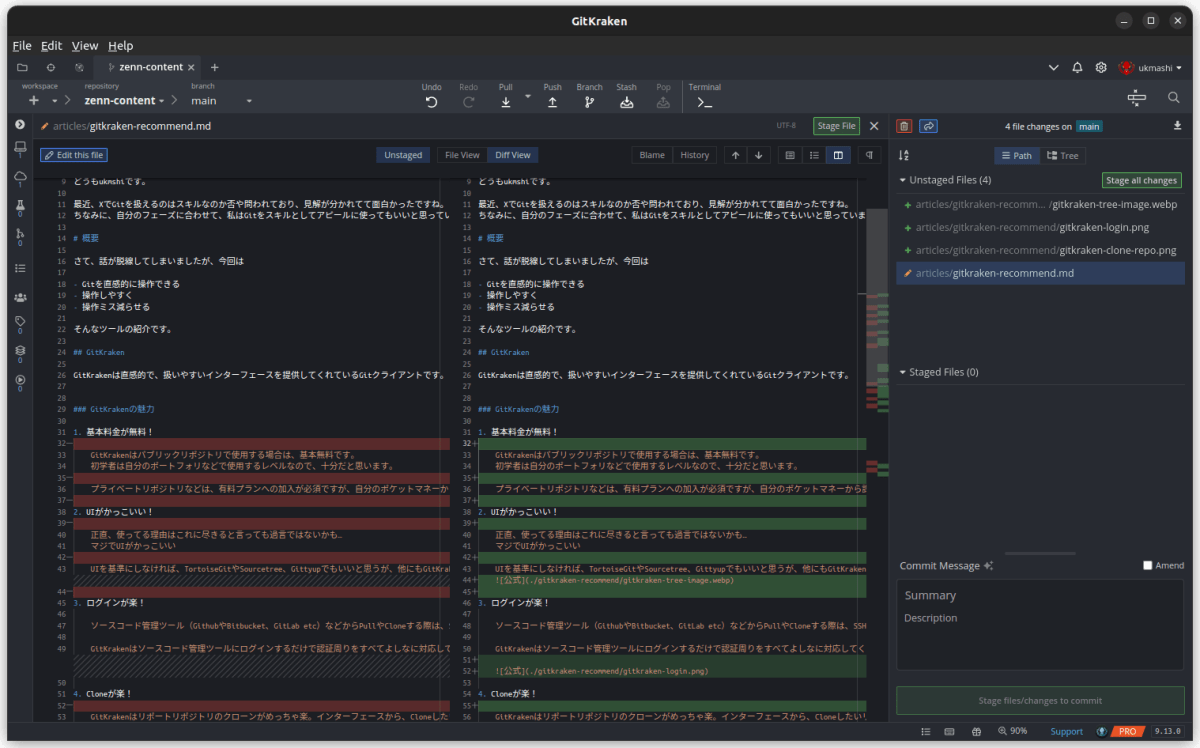
Task: Select File View mode
Action: point(462,155)
